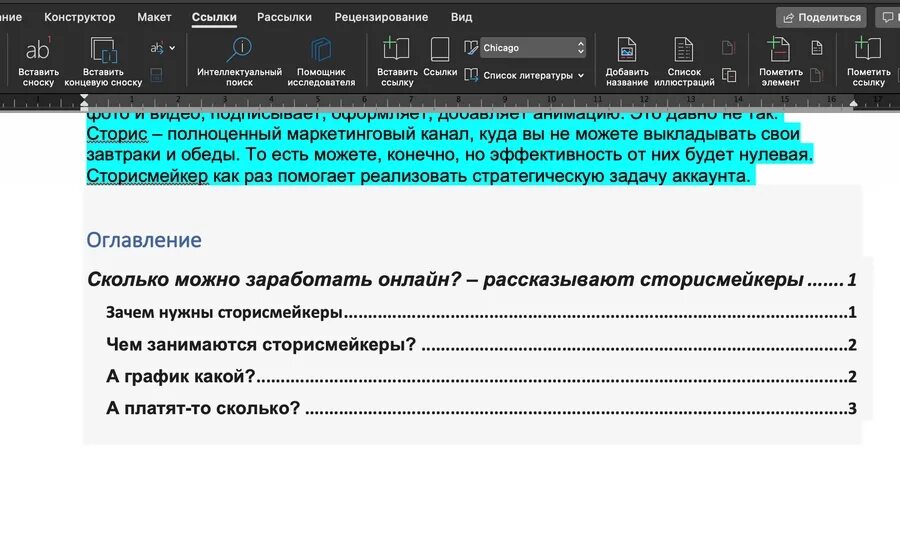Viewport: 900px width, 553px height.
Task: Follow TOC entry А график какой?
Action: [481, 376]
